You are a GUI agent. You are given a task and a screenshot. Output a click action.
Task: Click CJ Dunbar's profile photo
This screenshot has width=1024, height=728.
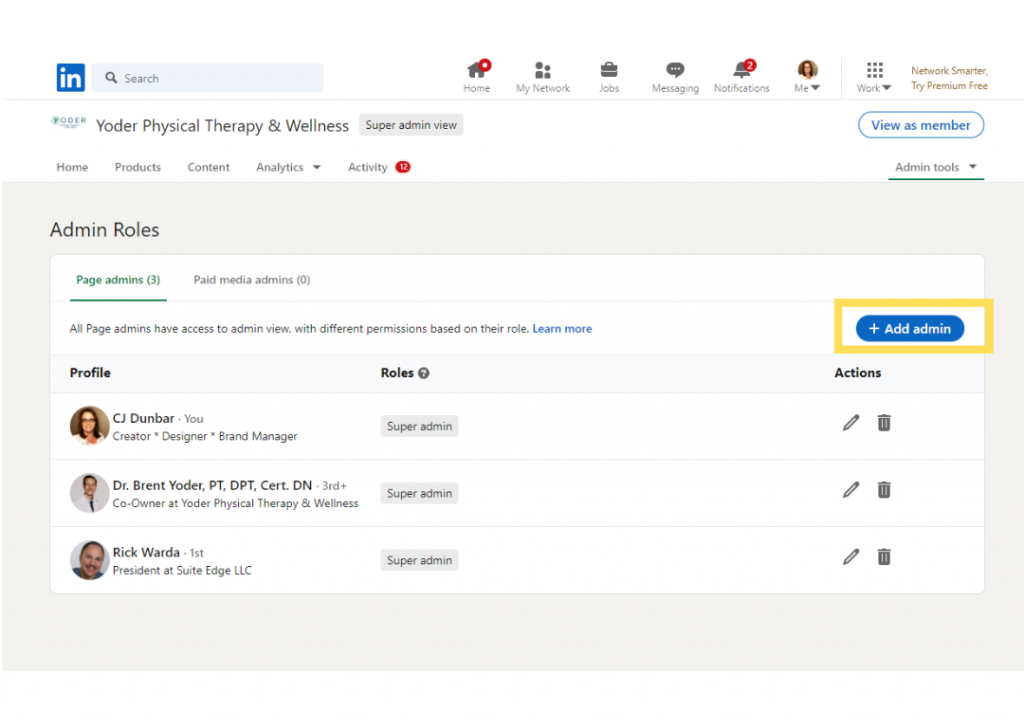pos(89,426)
